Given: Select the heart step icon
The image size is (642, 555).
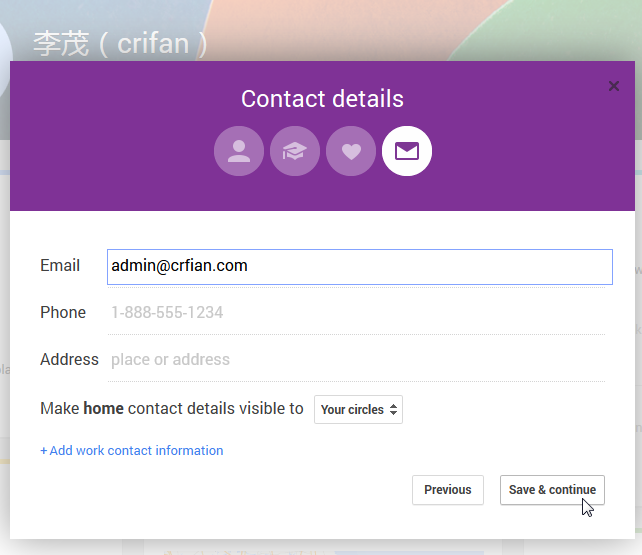Looking at the screenshot, I should (351, 151).
